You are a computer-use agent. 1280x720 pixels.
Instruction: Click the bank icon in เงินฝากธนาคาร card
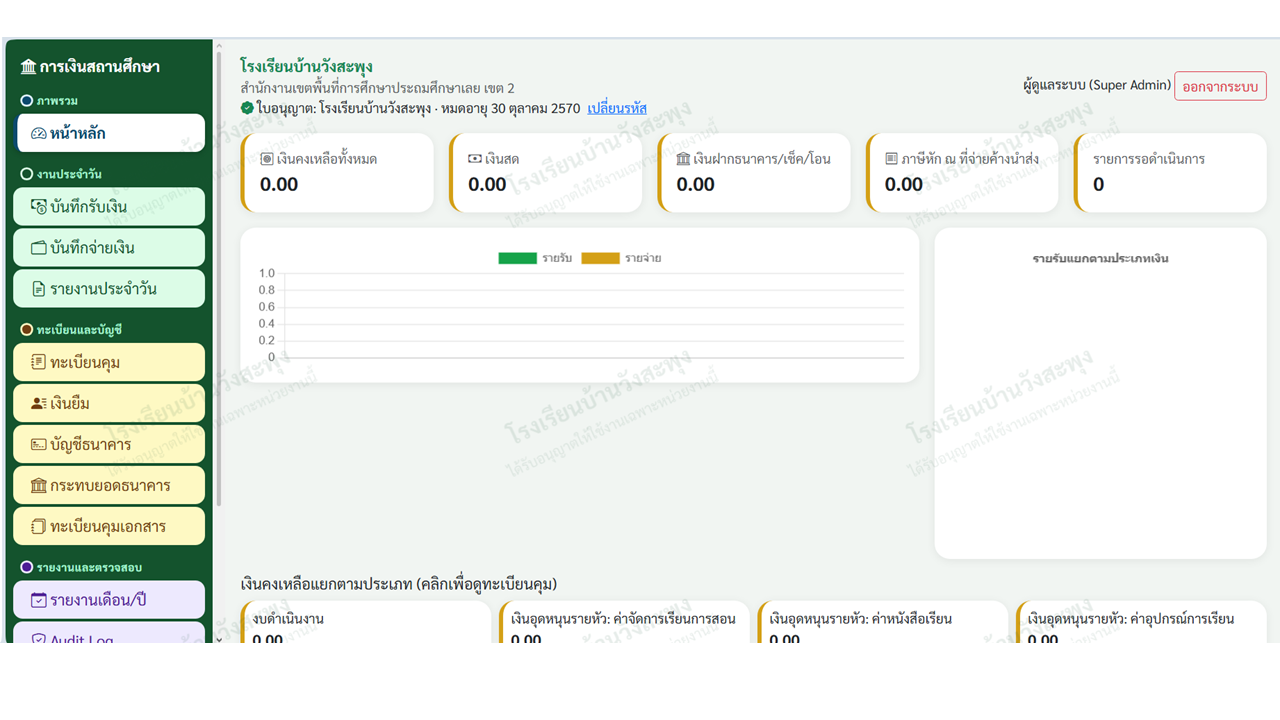pos(683,159)
